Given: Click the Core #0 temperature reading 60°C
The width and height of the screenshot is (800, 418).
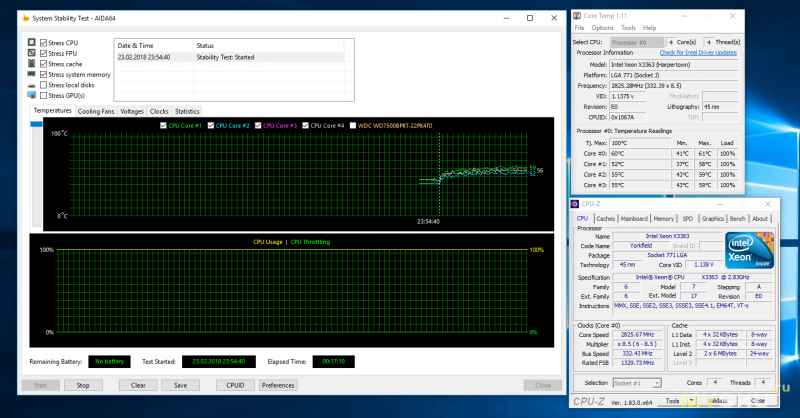Looking at the screenshot, I should [640, 154].
